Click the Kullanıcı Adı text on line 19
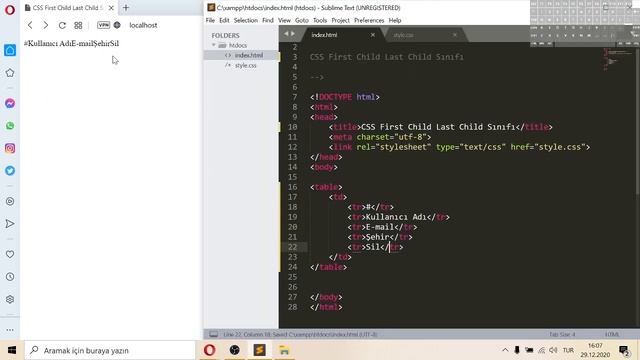The width and height of the screenshot is (640, 360). point(396,217)
